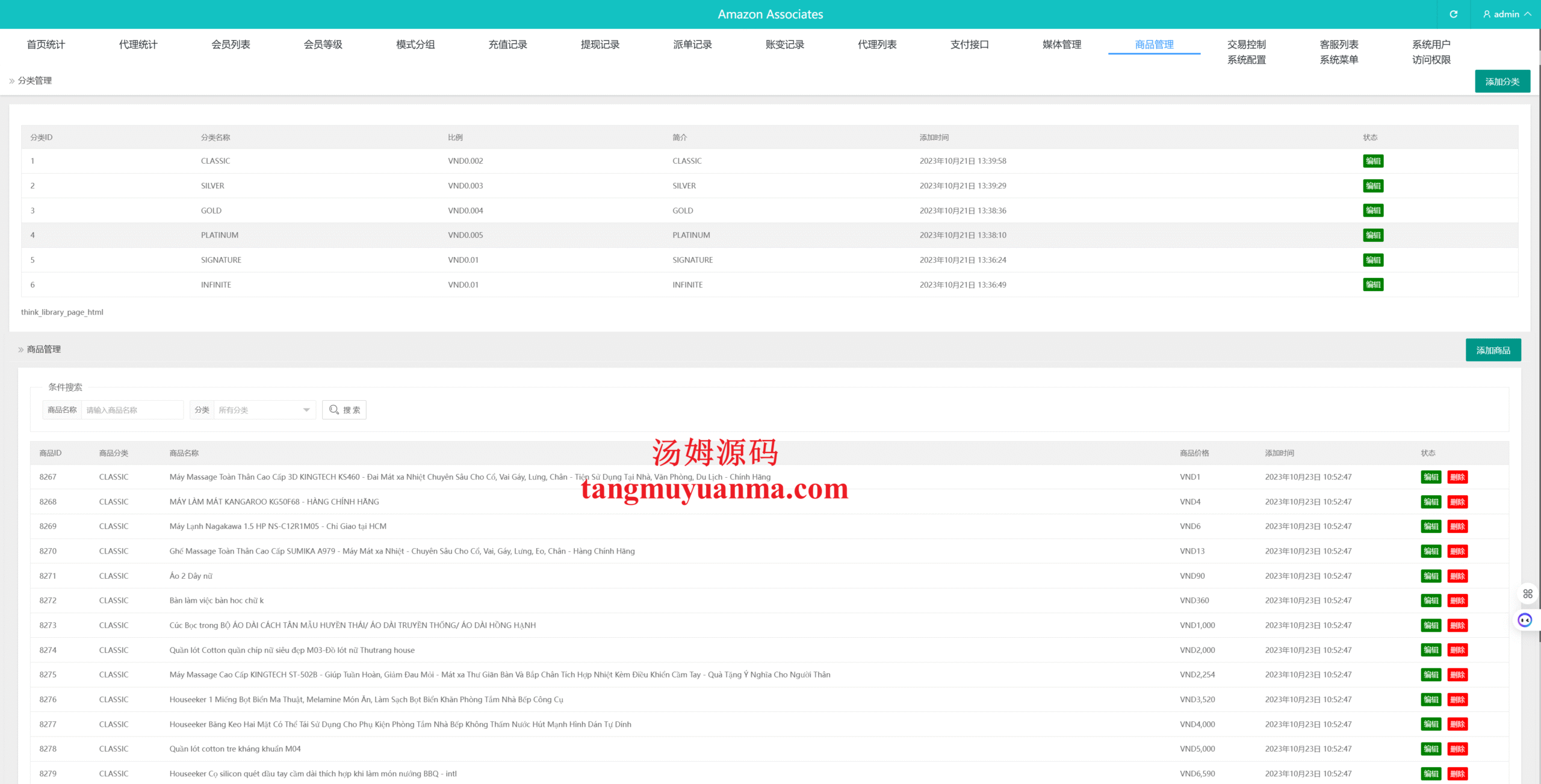Click the search magnifier button
The height and width of the screenshot is (784, 1541).
[344, 410]
